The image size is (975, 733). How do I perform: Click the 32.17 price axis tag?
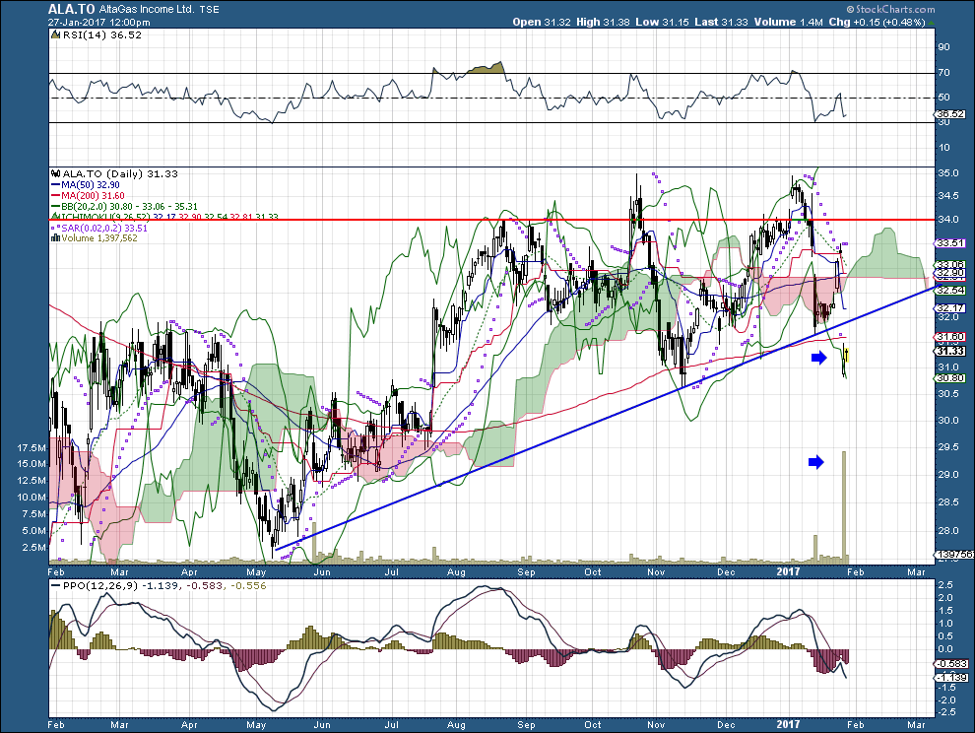click(x=951, y=308)
